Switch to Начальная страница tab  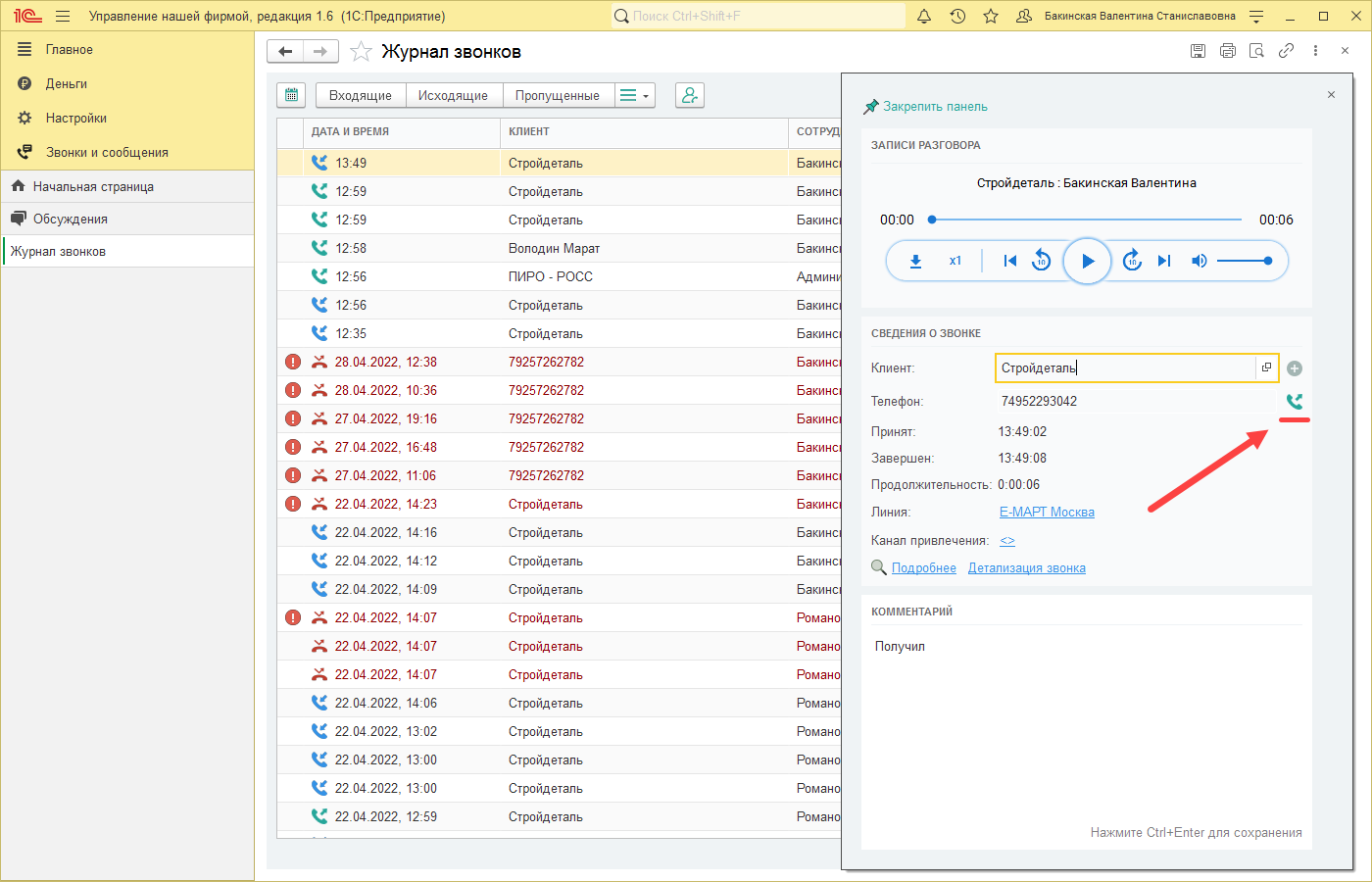coord(93,186)
